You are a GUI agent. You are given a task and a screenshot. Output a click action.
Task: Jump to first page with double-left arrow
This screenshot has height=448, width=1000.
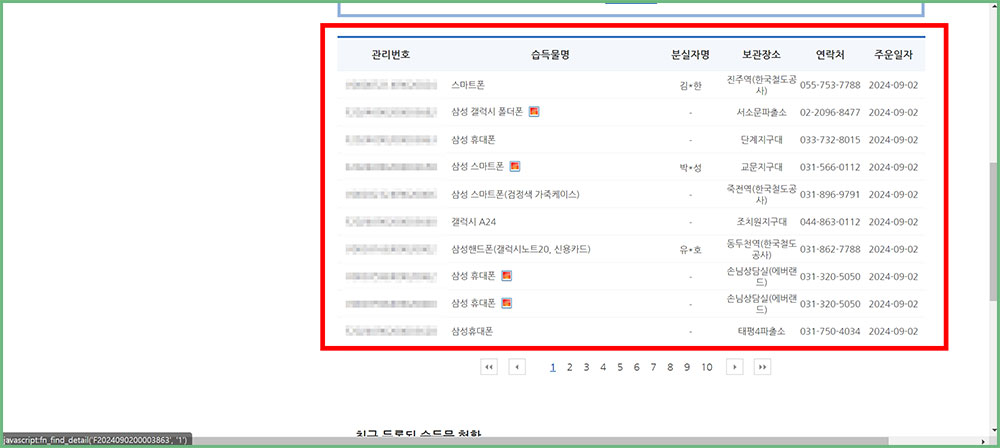coord(489,367)
